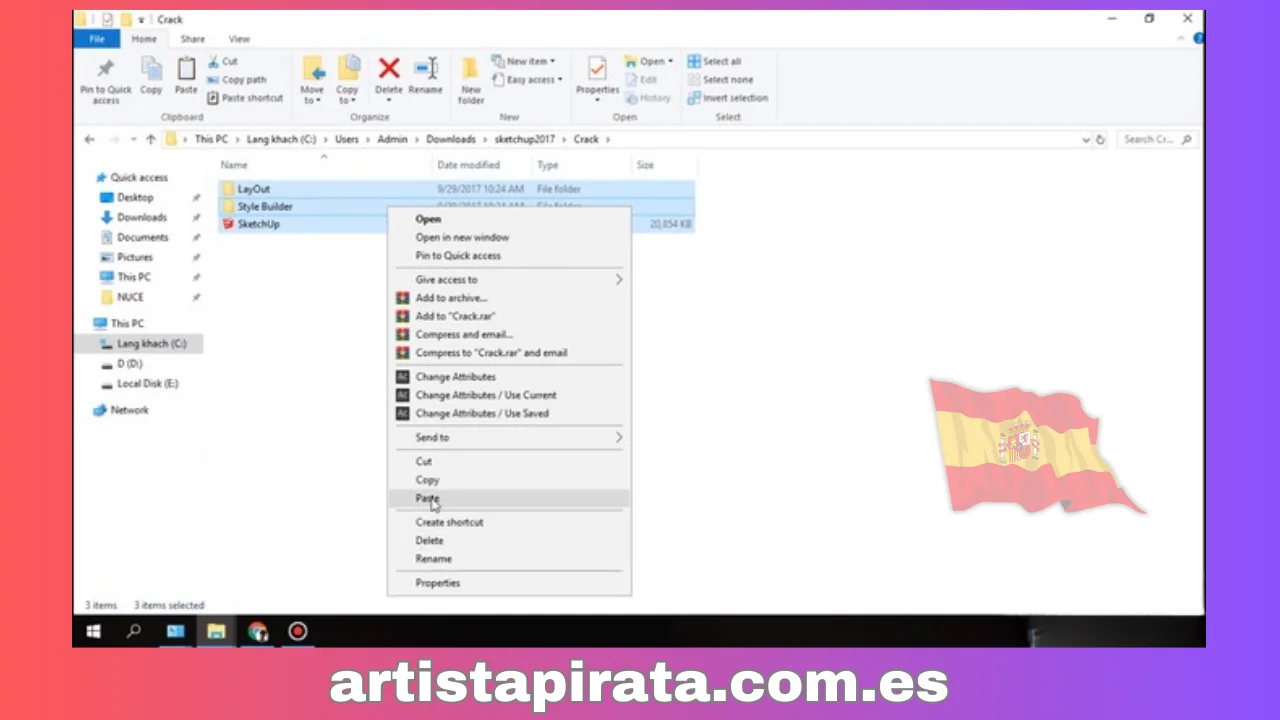Open Pictures in the navigation pane
Image resolution: width=1280 pixels, height=720 pixels.
tap(135, 258)
